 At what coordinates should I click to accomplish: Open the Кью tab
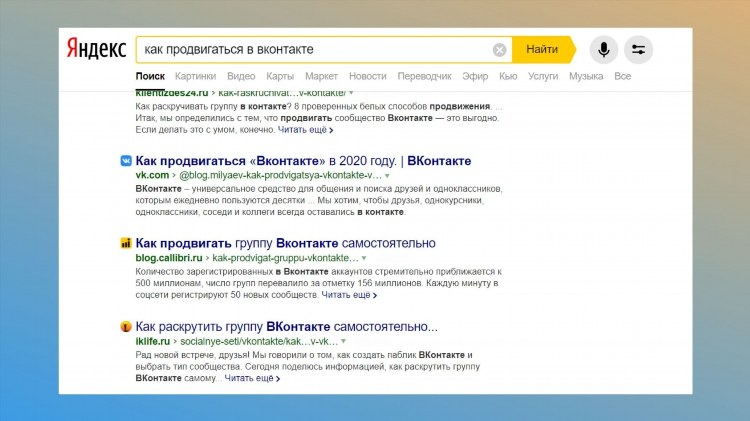coord(508,76)
